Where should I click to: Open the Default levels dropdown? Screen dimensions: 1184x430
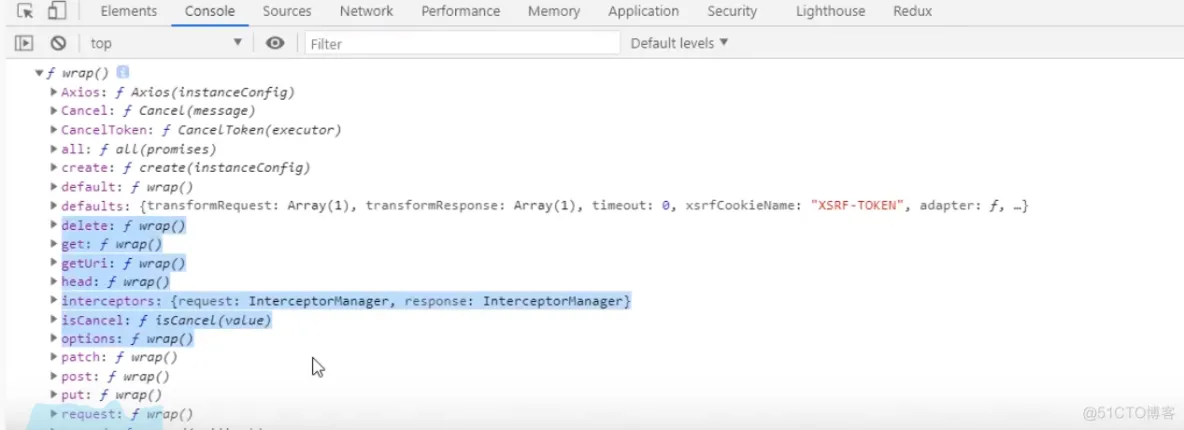point(679,43)
